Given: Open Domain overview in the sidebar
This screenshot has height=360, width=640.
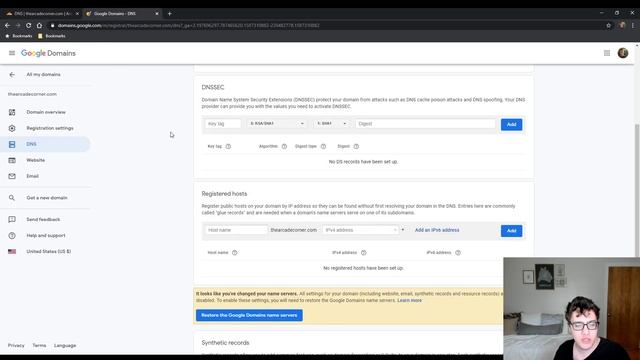Looking at the screenshot, I should (x=46, y=112).
